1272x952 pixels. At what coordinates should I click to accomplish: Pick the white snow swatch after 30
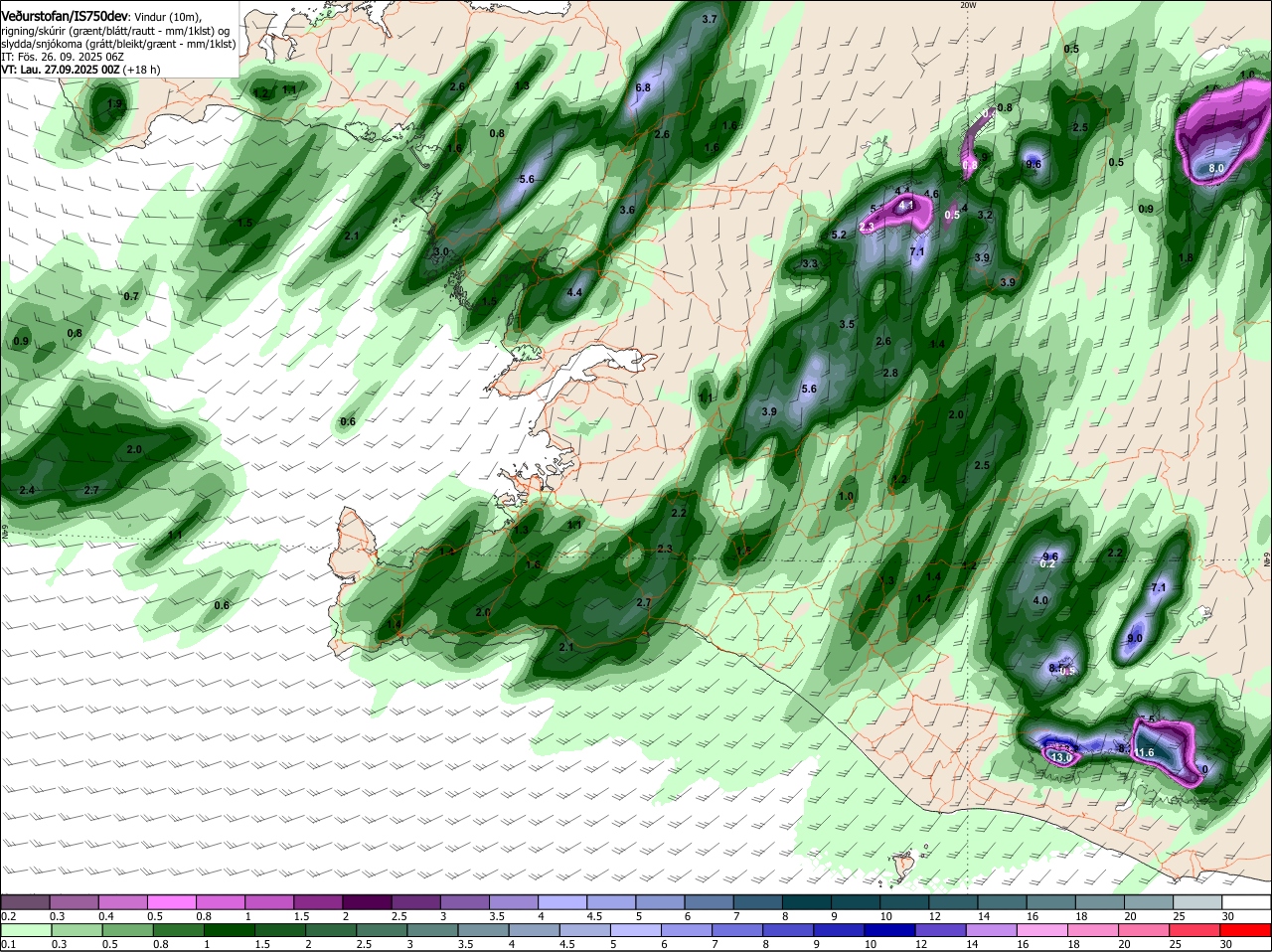click(1248, 901)
